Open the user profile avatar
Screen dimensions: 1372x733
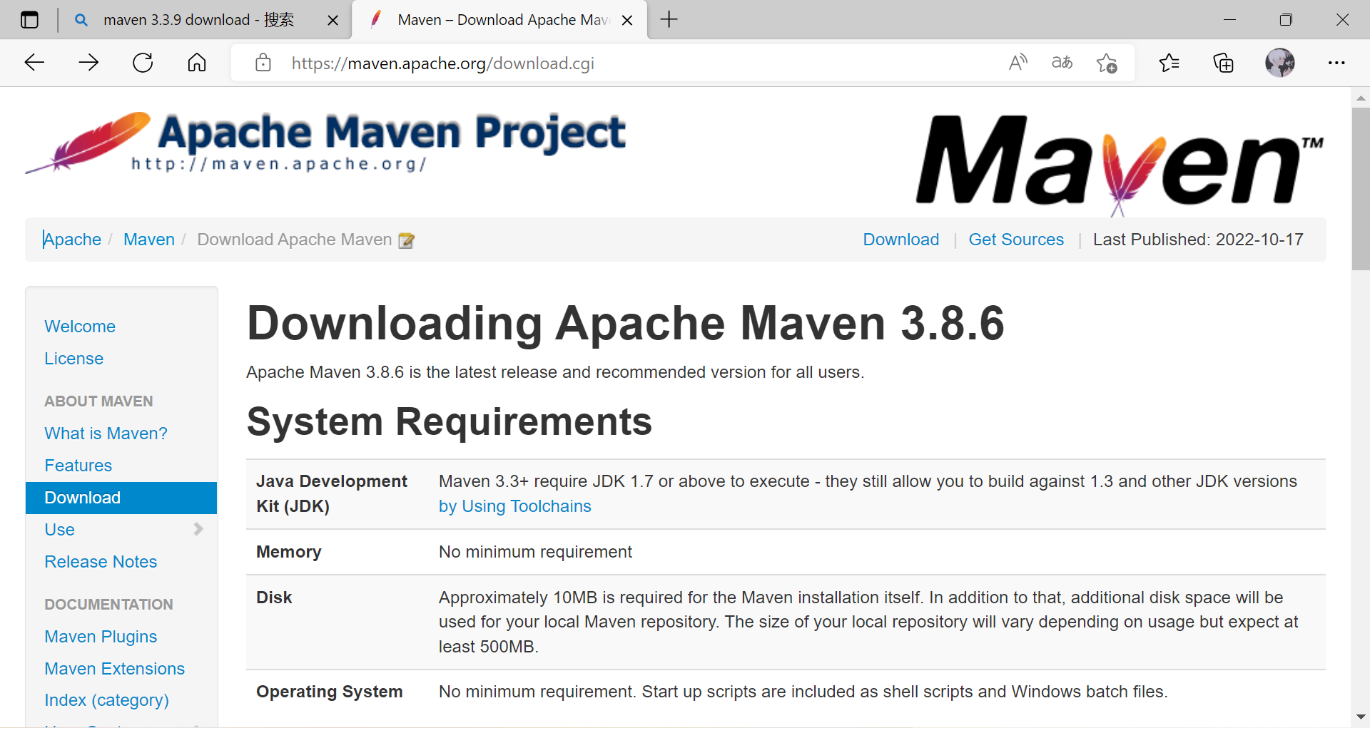(x=1280, y=63)
